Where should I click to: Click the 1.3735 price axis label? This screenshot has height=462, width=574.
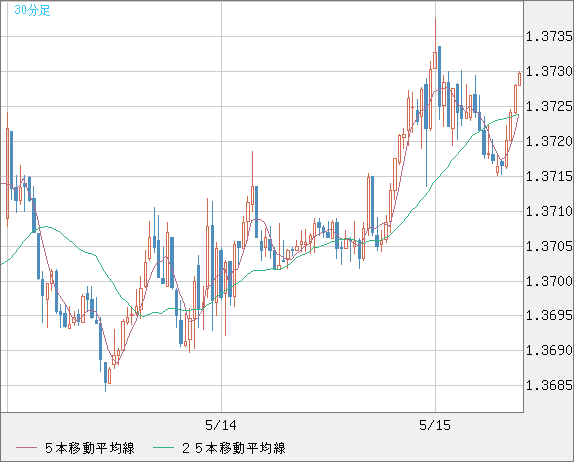pyautogui.click(x=549, y=36)
